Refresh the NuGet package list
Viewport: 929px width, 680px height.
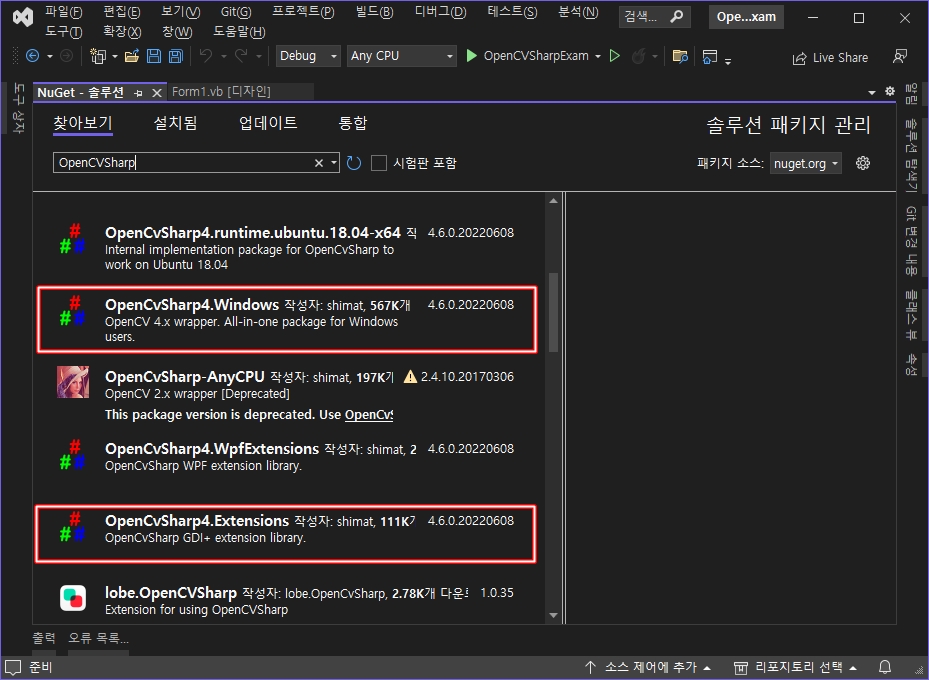coord(354,163)
